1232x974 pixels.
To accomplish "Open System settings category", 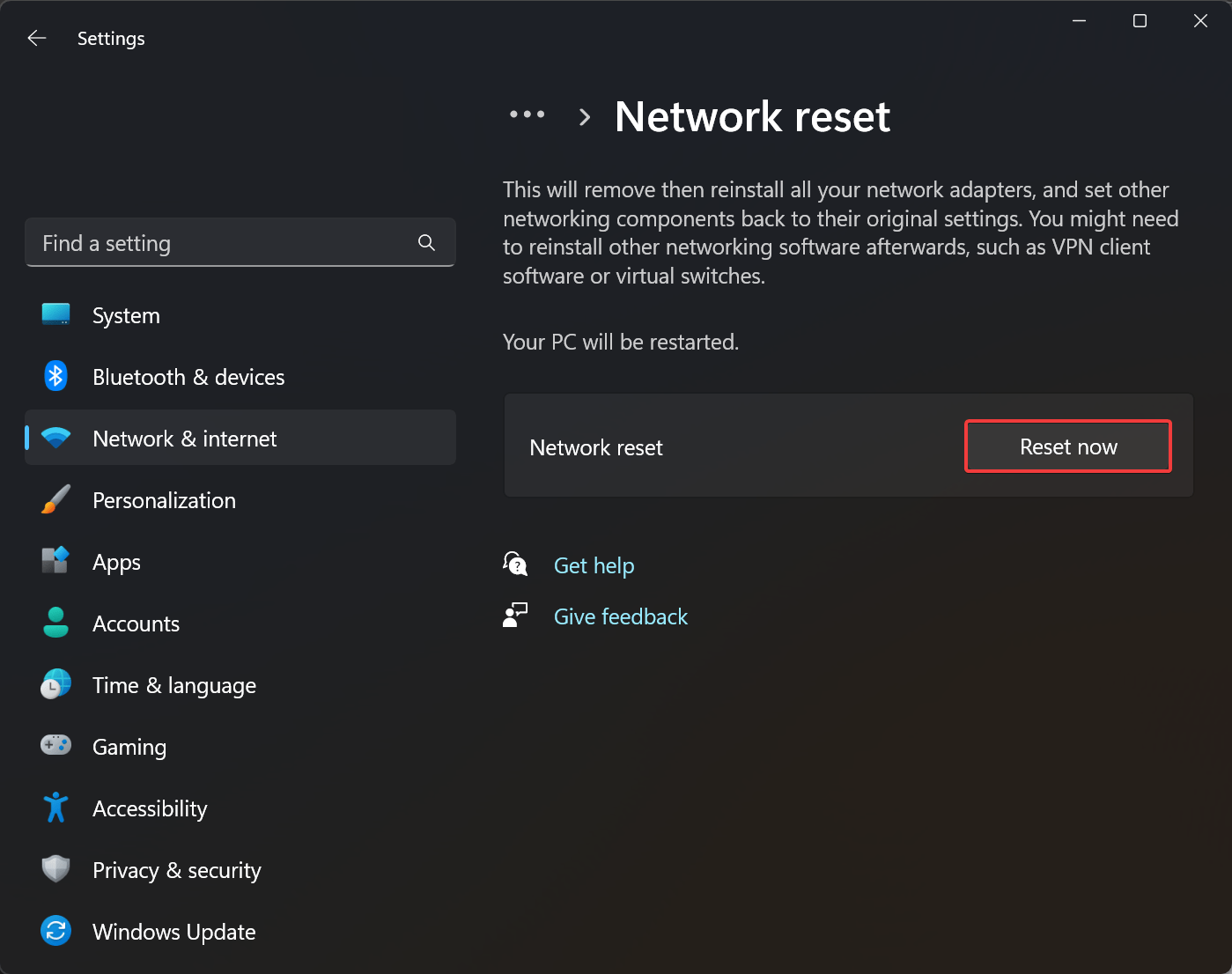I will pyautogui.click(x=126, y=315).
